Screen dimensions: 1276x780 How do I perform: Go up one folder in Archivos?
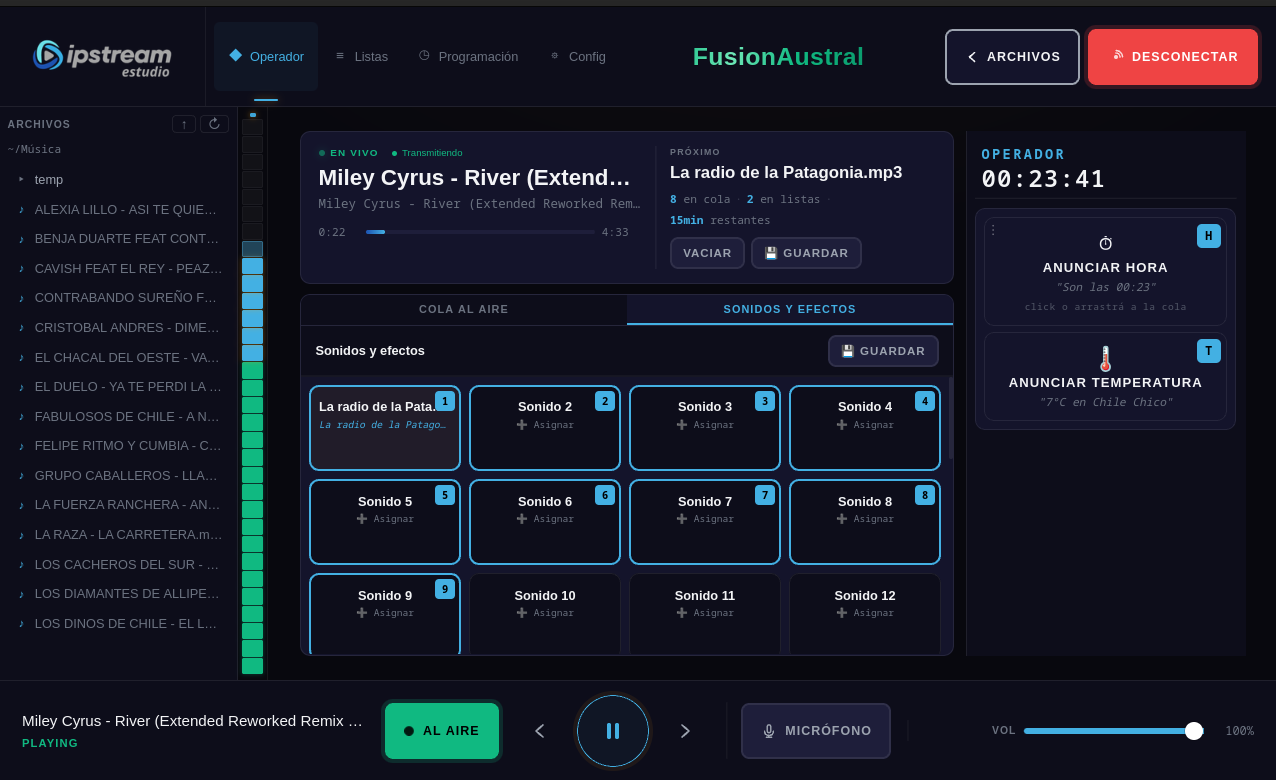[x=184, y=124]
